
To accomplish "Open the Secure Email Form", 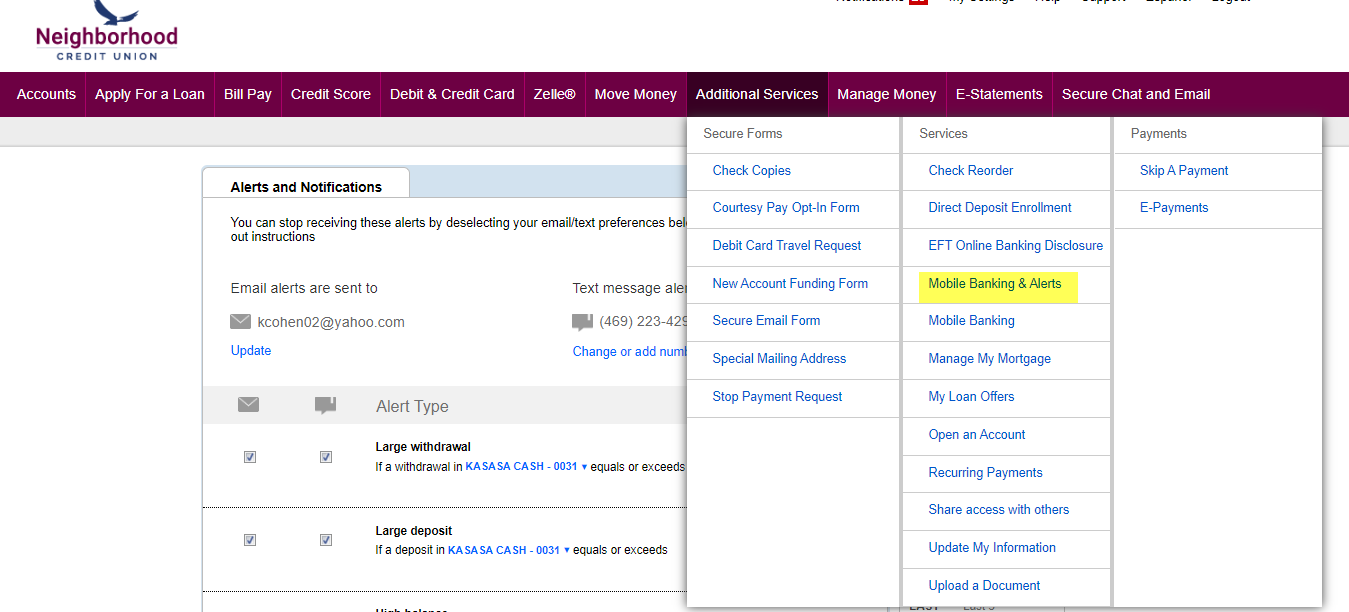I will pyautogui.click(x=766, y=320).
